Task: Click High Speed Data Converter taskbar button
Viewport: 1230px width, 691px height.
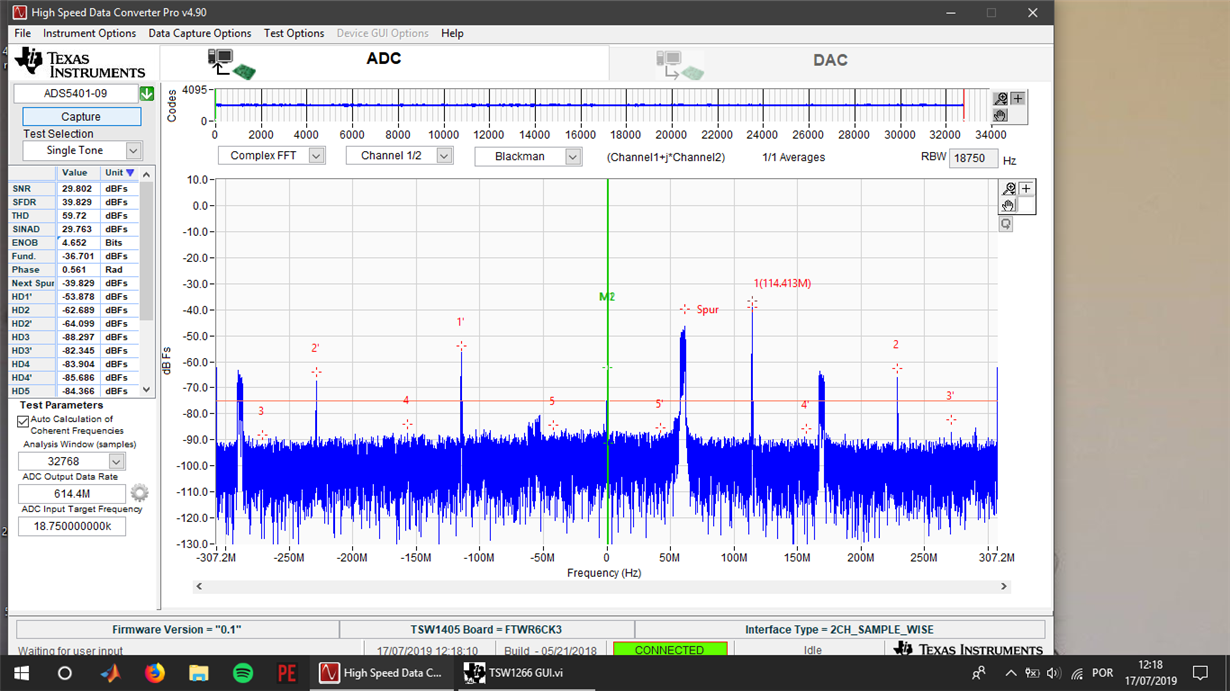Action: tap(381, 673)
